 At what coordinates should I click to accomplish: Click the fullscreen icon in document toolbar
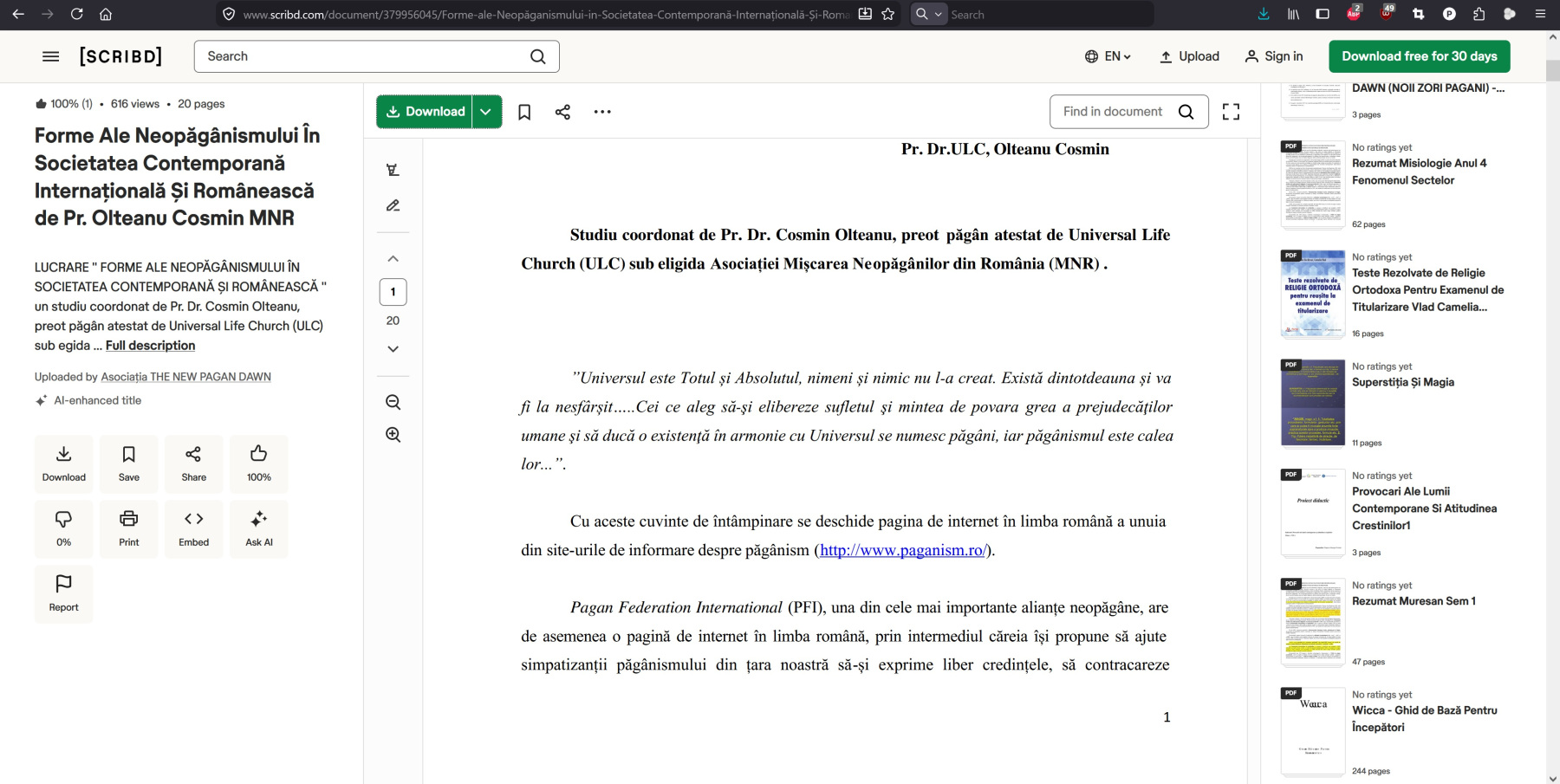1231,112
